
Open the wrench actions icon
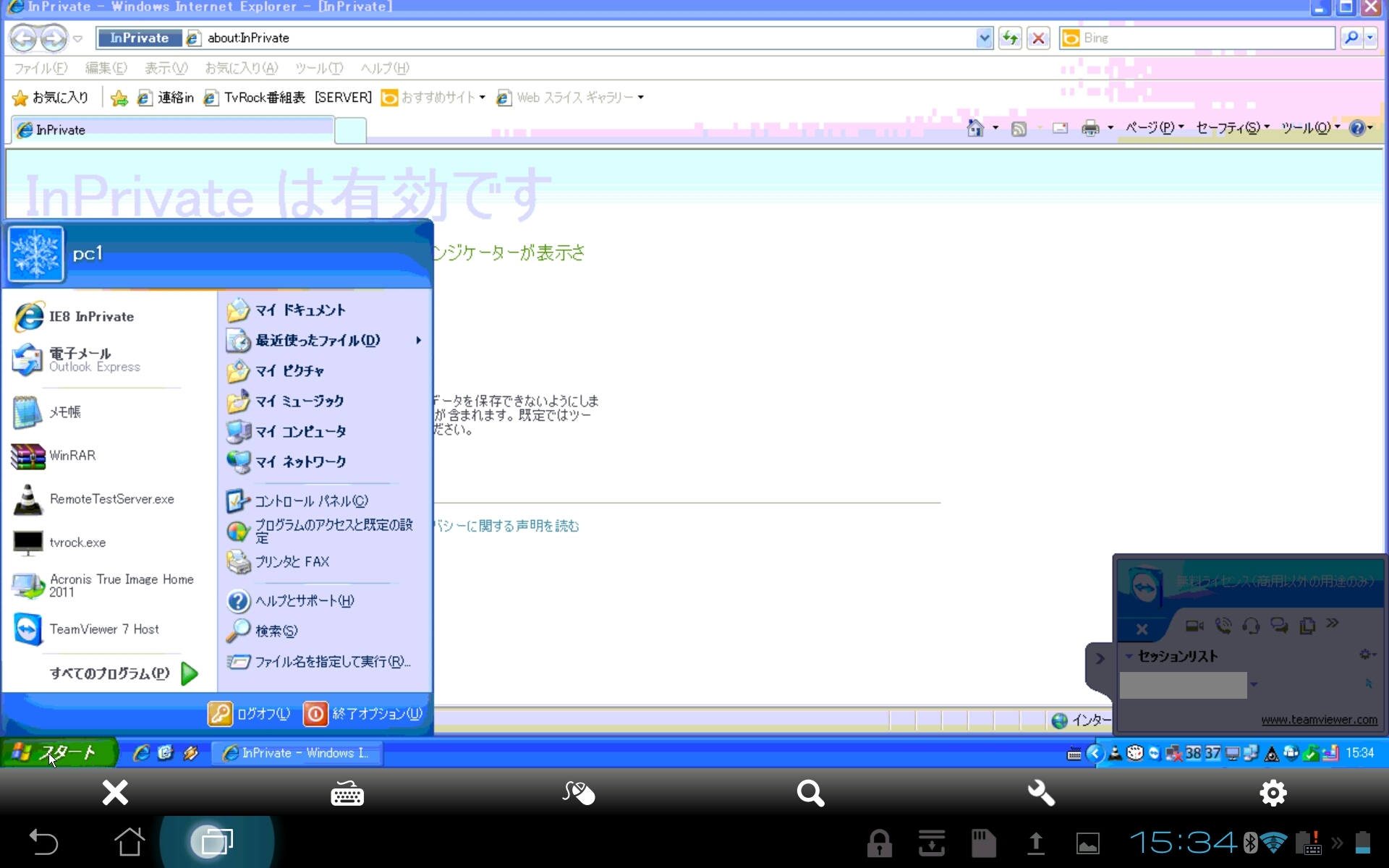click(1041, 793)
